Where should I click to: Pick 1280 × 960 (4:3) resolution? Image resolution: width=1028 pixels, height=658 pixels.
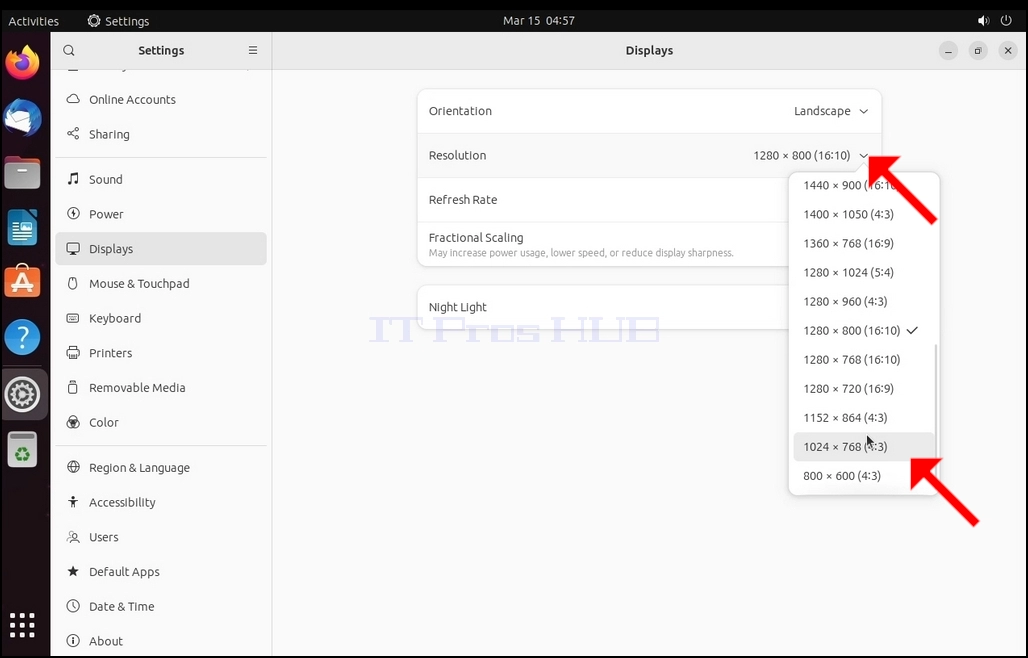(x=863, y=301)
